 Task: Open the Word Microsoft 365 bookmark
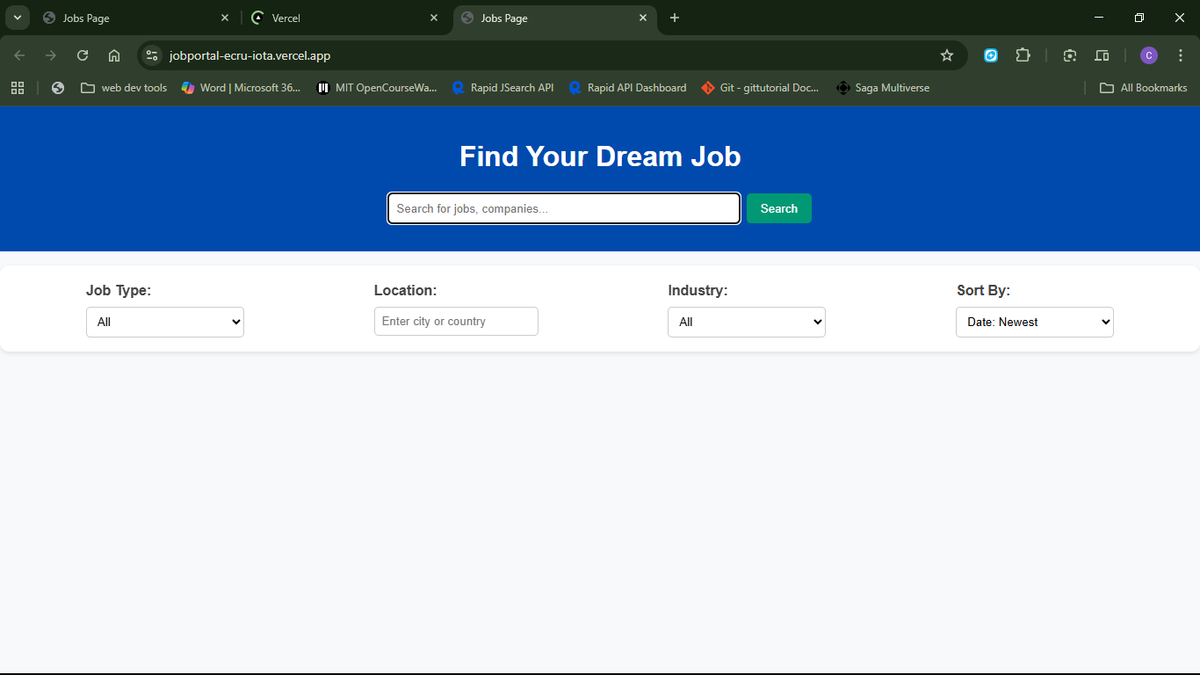click(241, 88)
